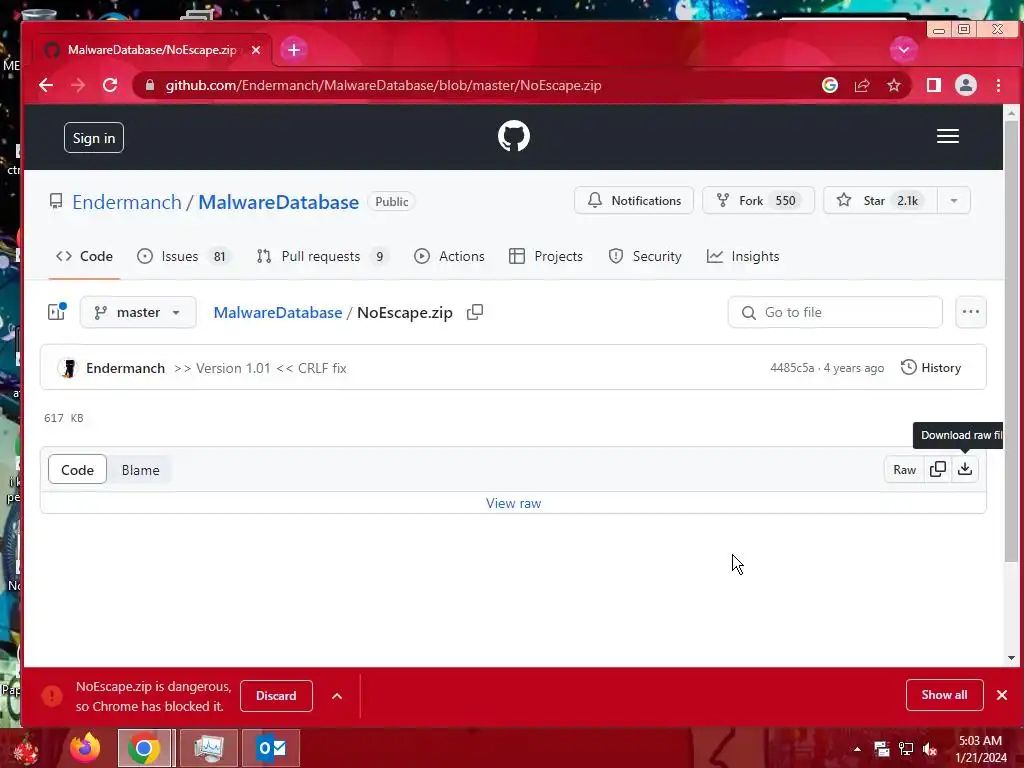Click the Chrome forward arrow
1024x768 pixels.
click(x=78, y=86)
